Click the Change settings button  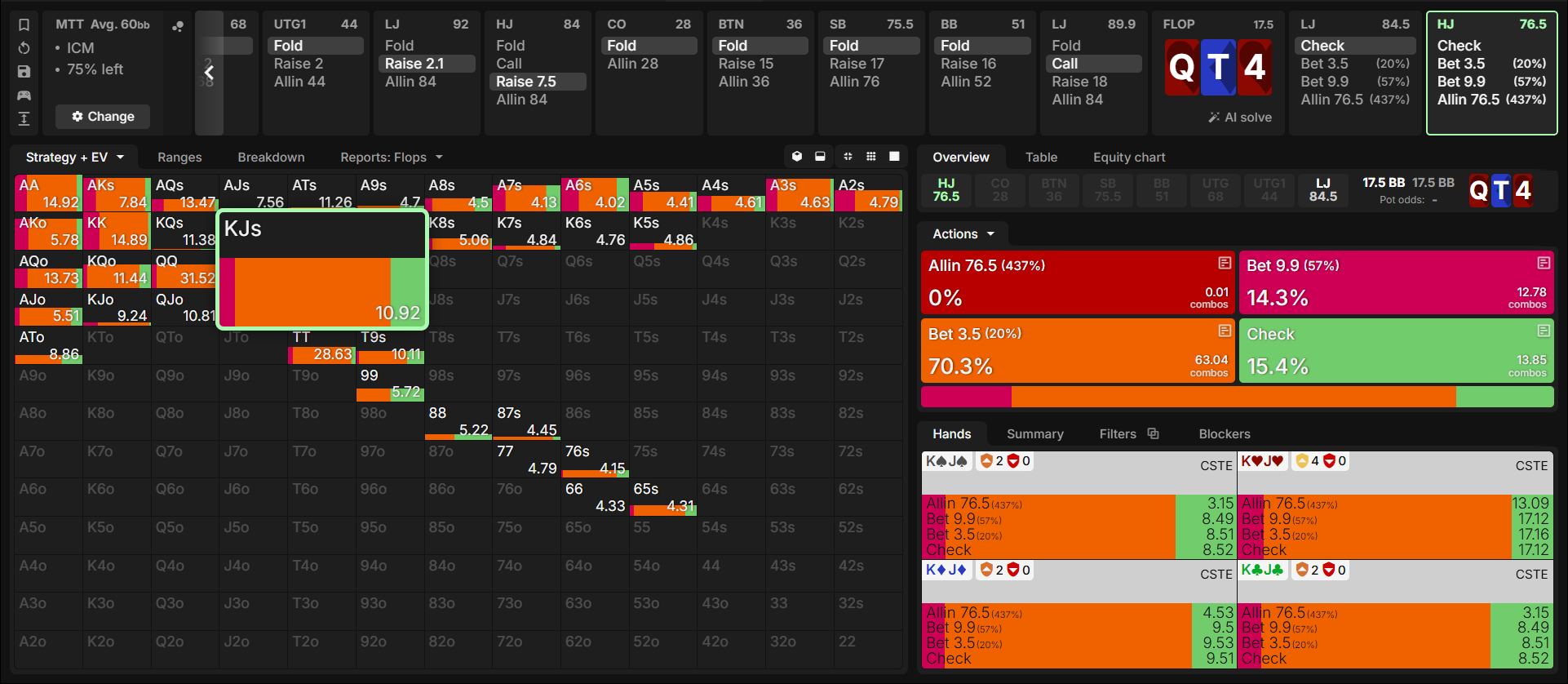click(103, 117)
